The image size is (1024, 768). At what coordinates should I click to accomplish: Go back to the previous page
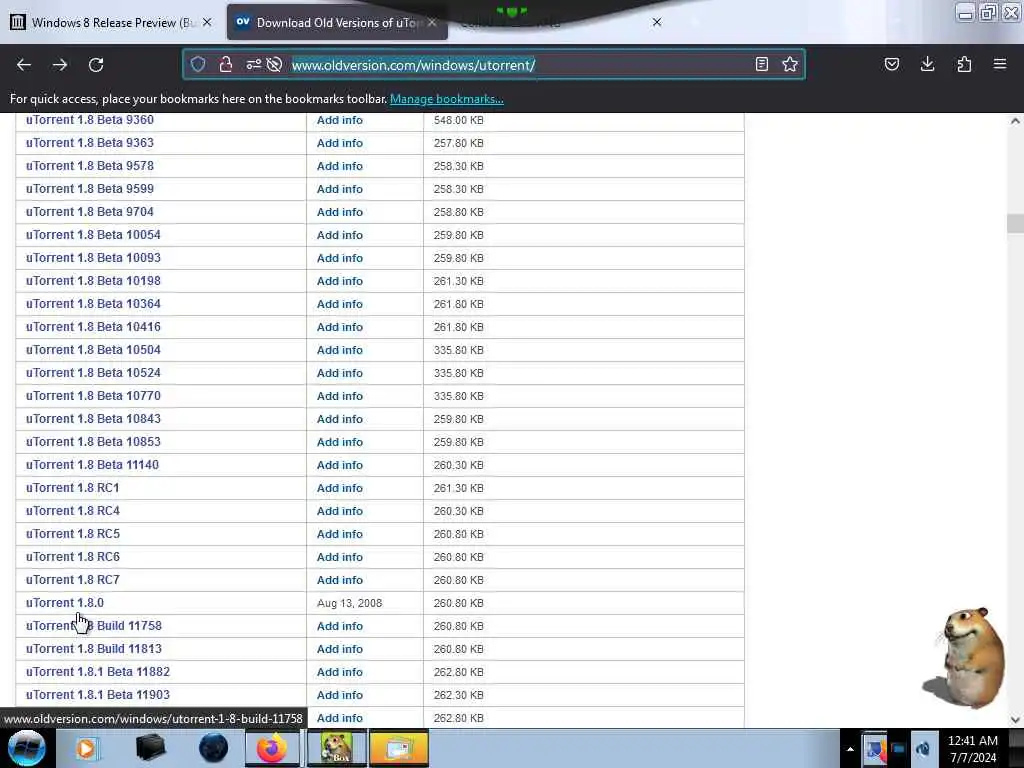[24, 65]
